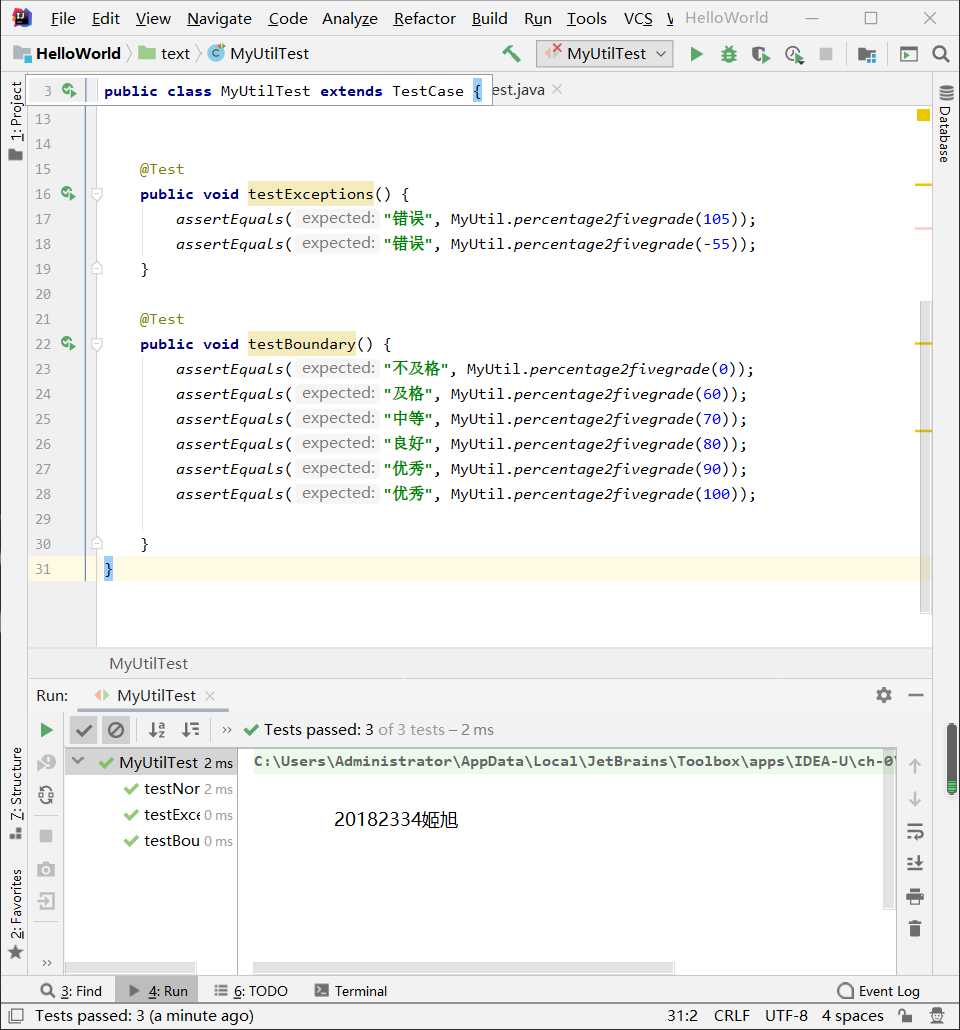Viewport: 960px width, 1030px height.
Task: Open Project Structure icon in toolbar
Action: tap(867, 54)
